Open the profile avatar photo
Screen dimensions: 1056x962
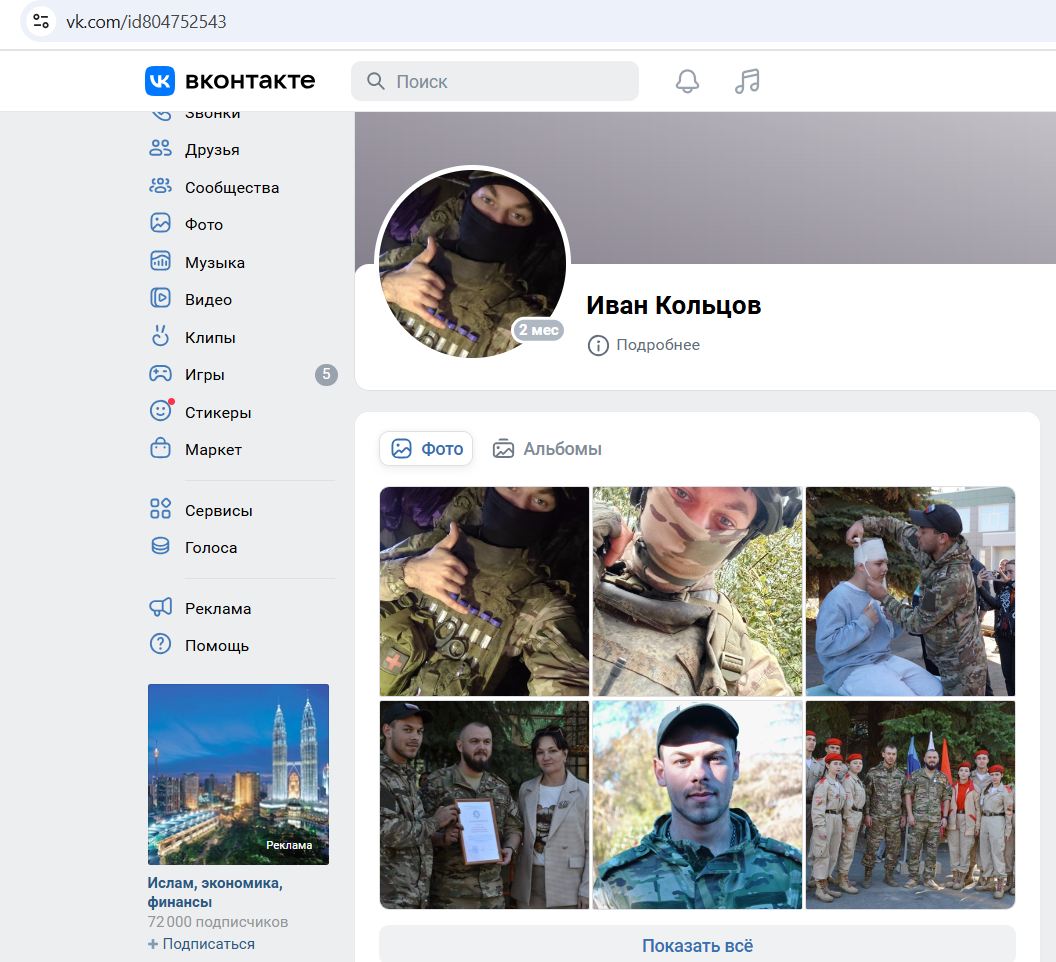click(472, 263)
